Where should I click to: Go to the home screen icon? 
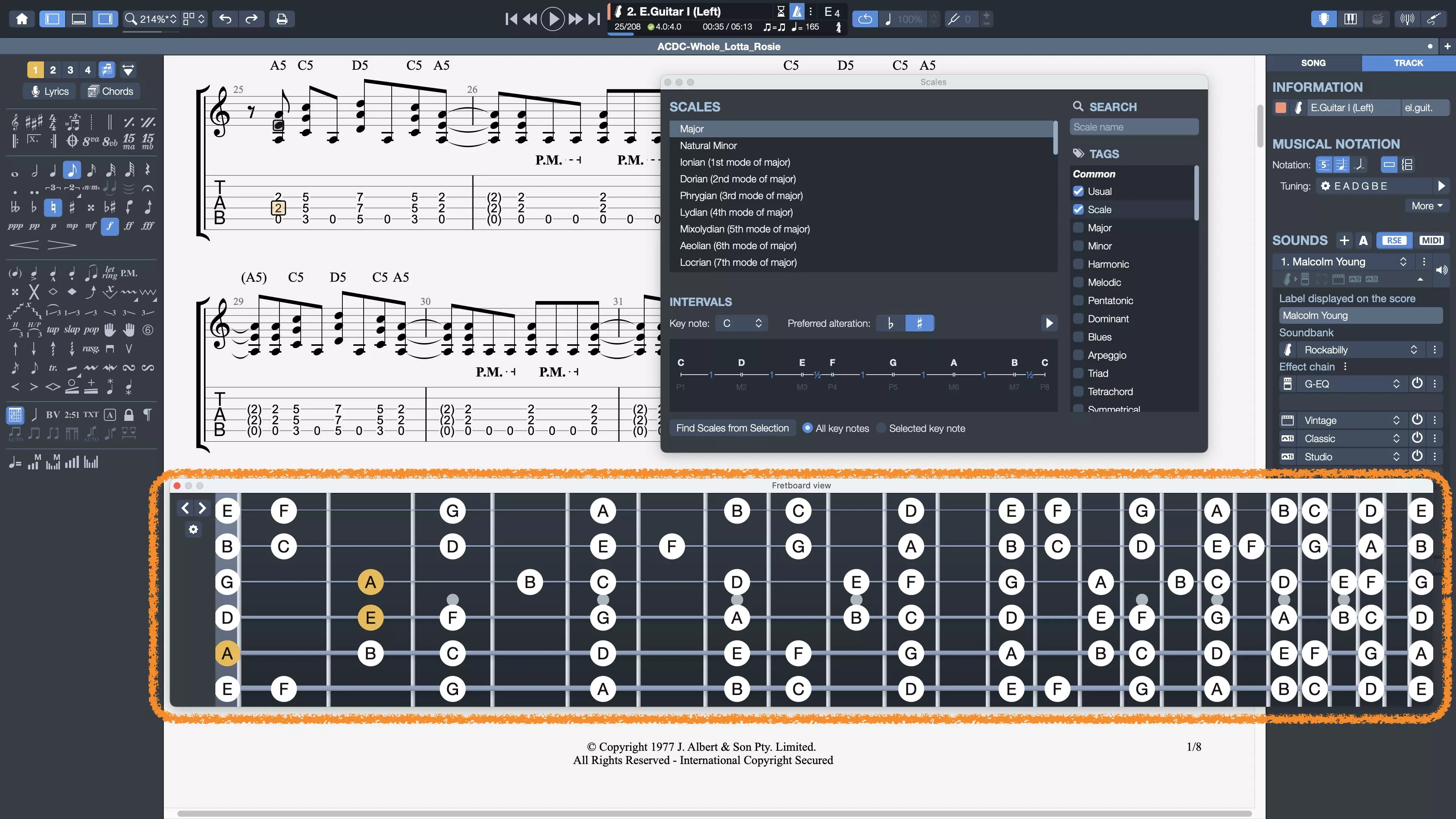(22, 19)
